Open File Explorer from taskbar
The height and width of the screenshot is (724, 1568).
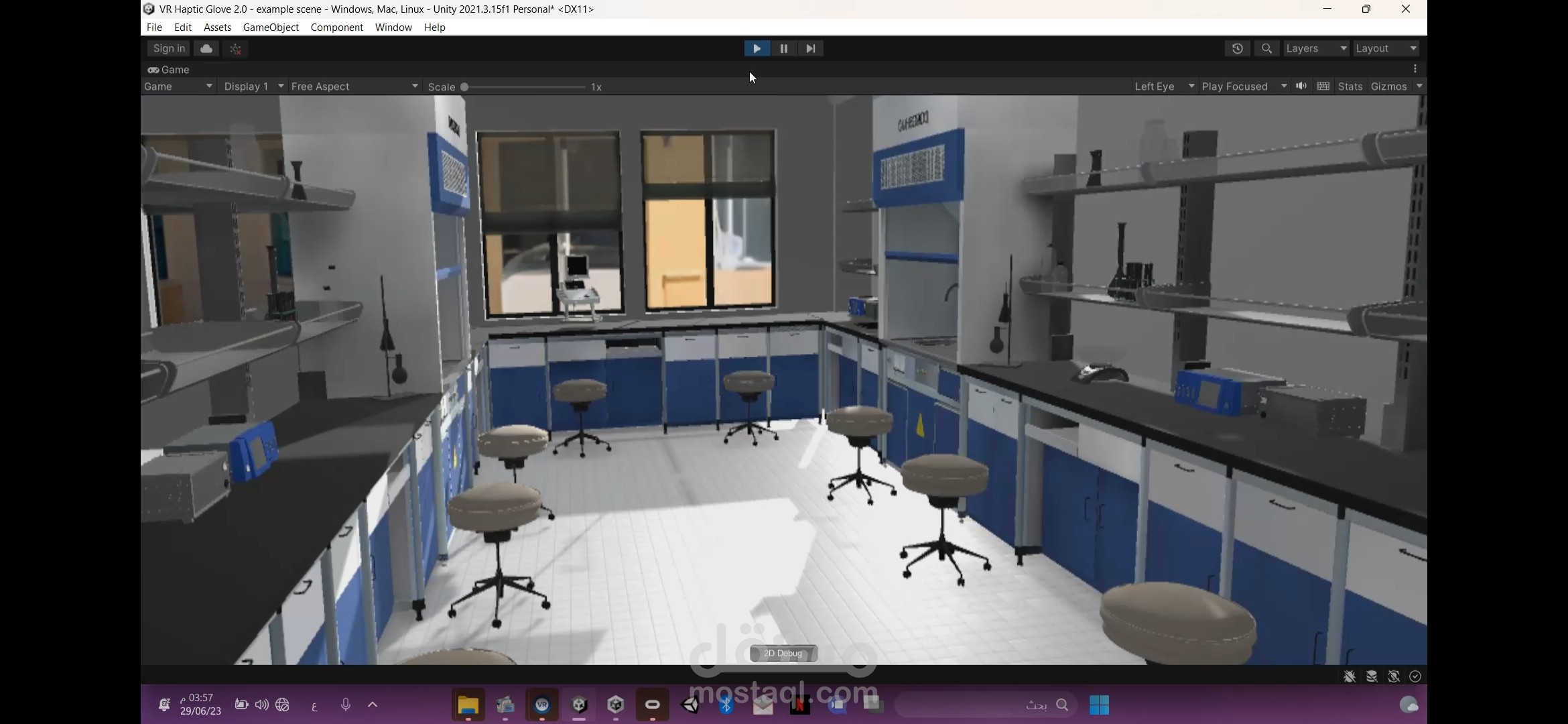click(x=468, y=705)
